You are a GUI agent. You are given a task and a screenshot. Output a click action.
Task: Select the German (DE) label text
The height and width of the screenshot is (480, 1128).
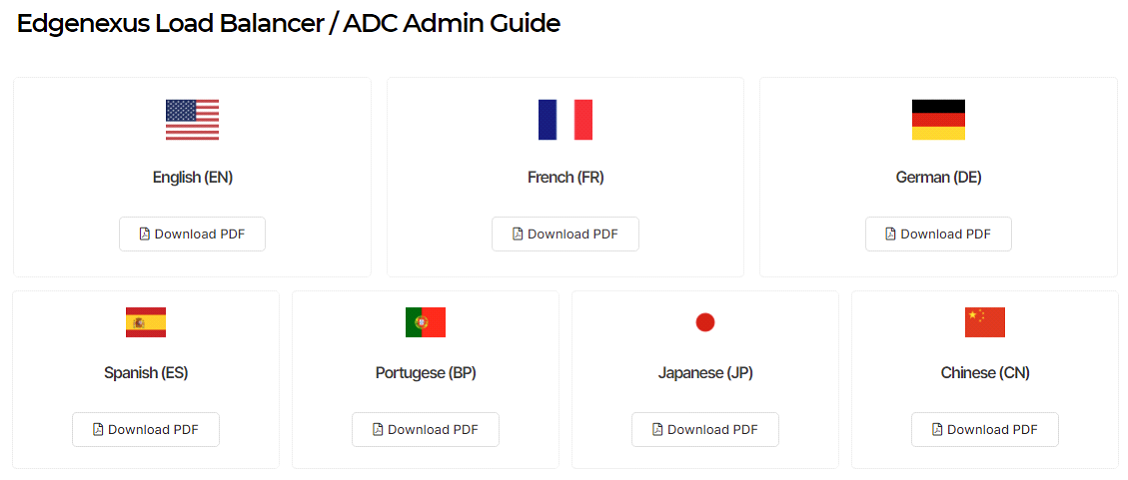coord(938,177)
